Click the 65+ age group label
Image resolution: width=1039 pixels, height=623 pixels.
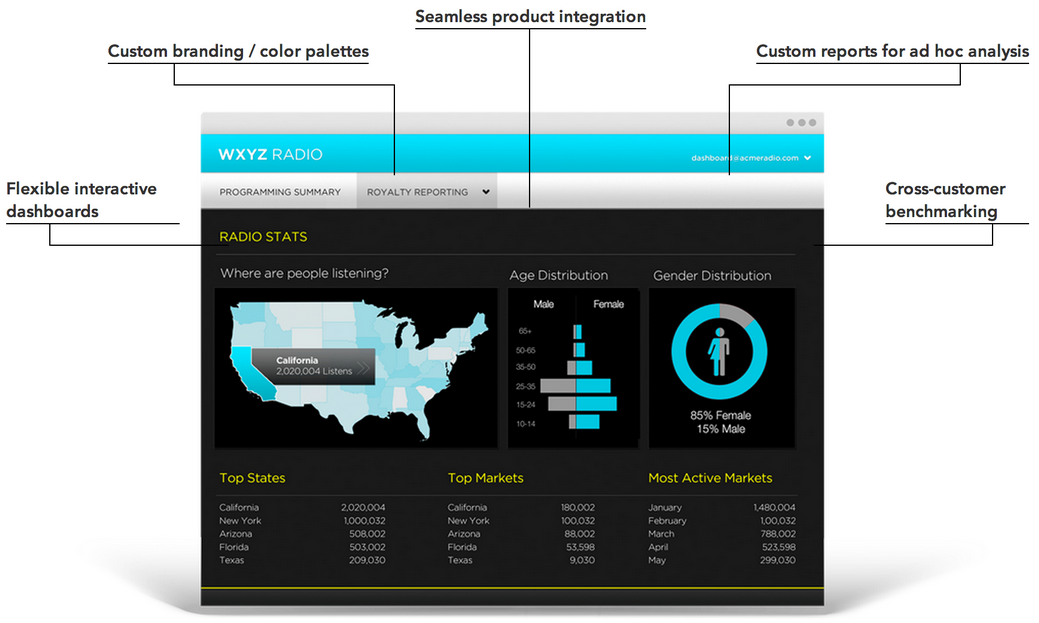(525, 331)
